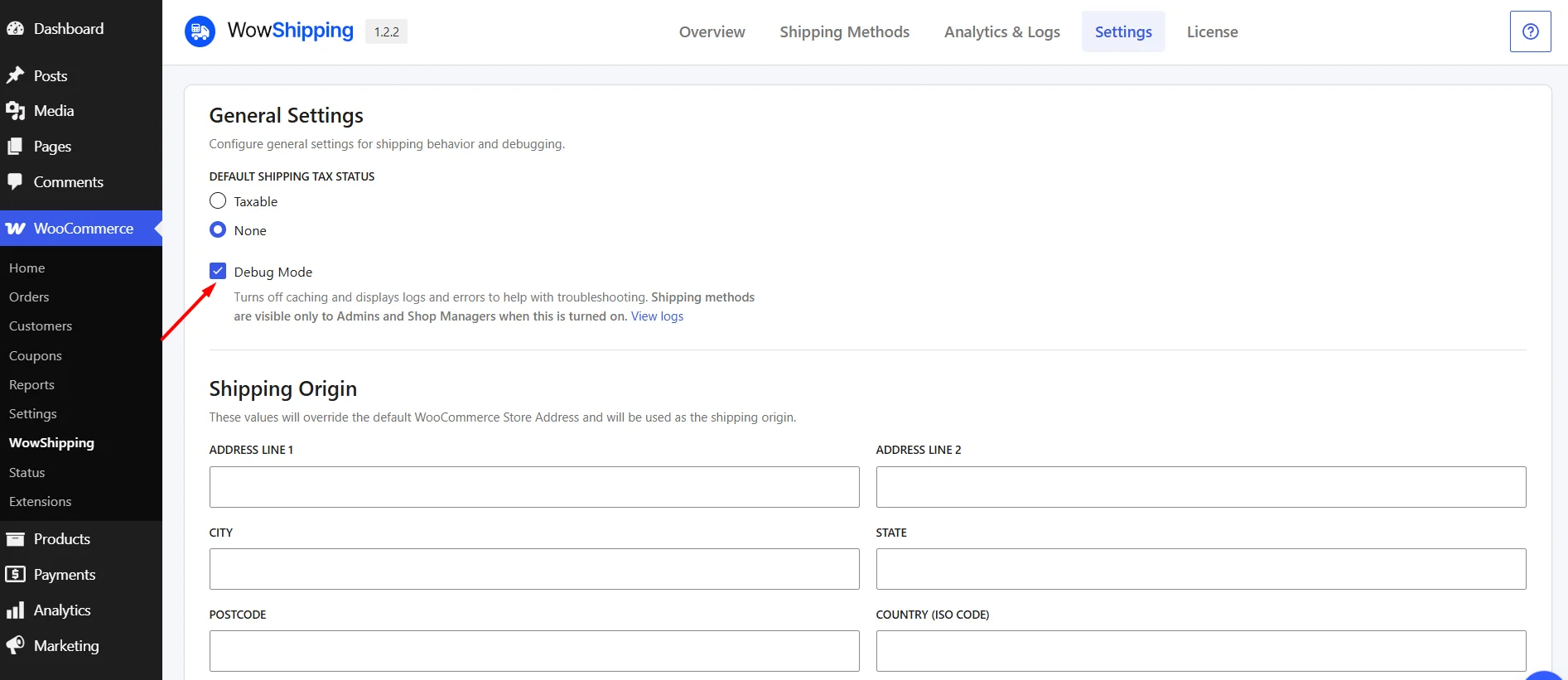This screenshot has width=1568, height=680.
Task: Click the Payments dollar icon
Action: pyautogui.click(x=15, y=575)
